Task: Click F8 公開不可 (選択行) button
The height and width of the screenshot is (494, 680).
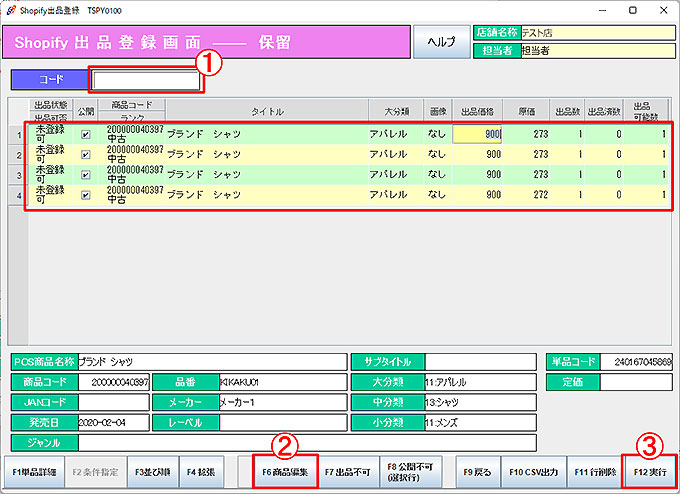Action: (410, 472)
